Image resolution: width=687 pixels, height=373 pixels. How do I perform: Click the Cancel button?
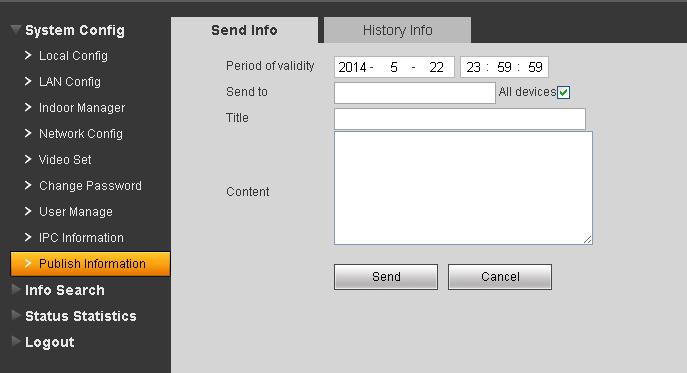pos(500,277)
